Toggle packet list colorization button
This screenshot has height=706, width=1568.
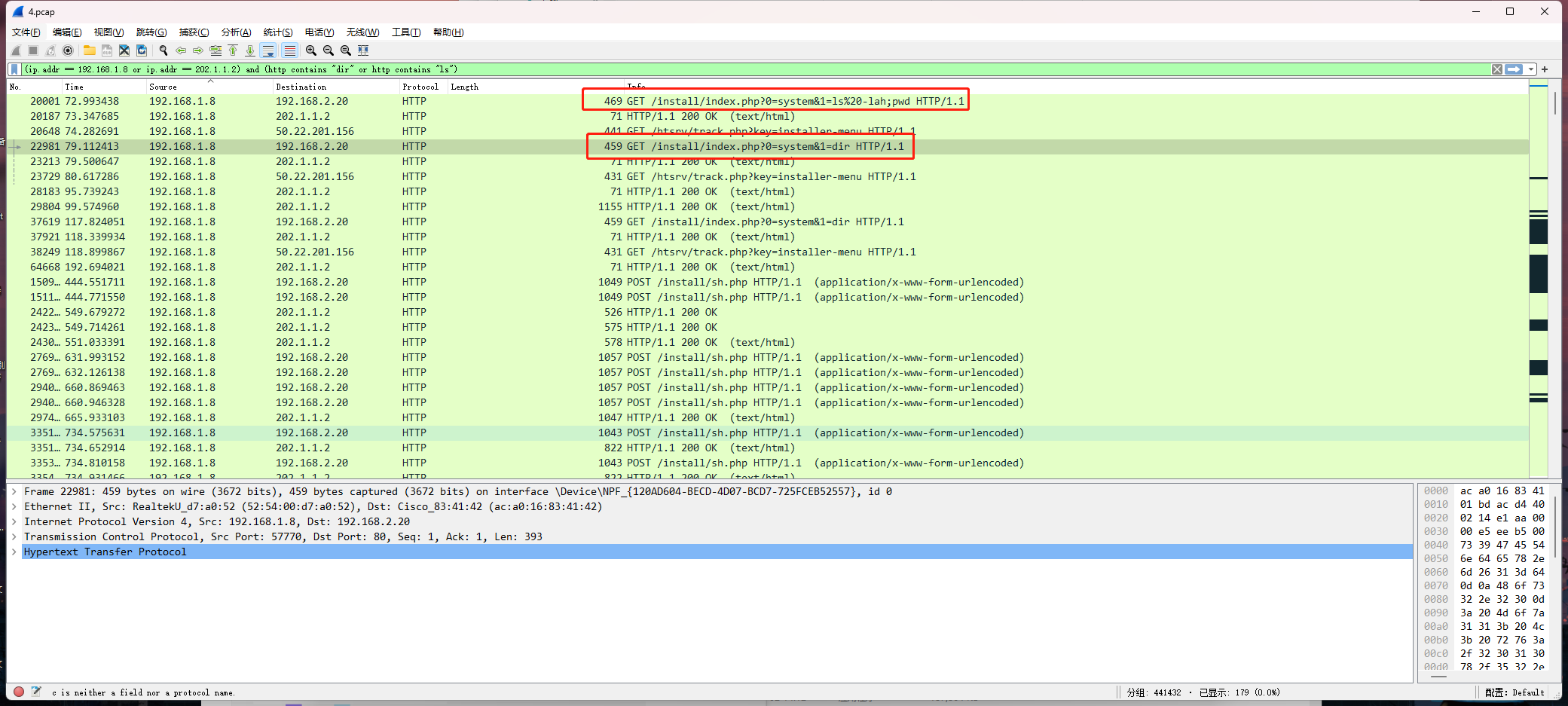[x=289, y=50]
